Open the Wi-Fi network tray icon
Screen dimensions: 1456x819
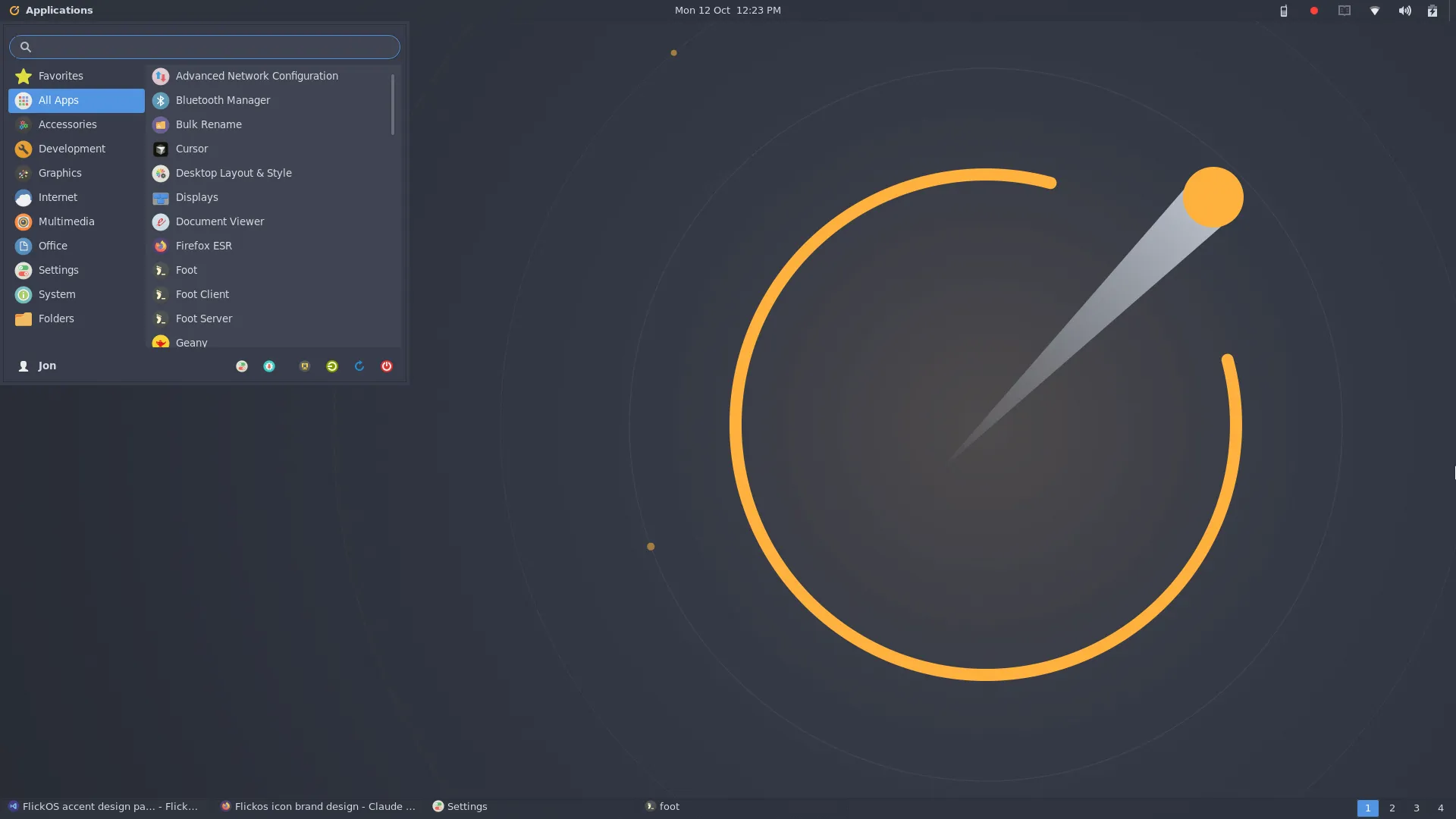pos(1375,11)
